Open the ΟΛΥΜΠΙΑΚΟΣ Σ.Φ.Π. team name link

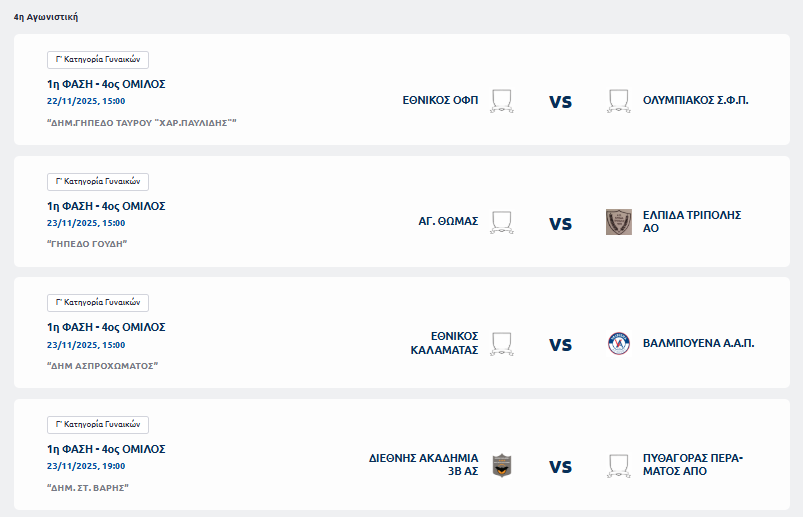coord(695,100)
